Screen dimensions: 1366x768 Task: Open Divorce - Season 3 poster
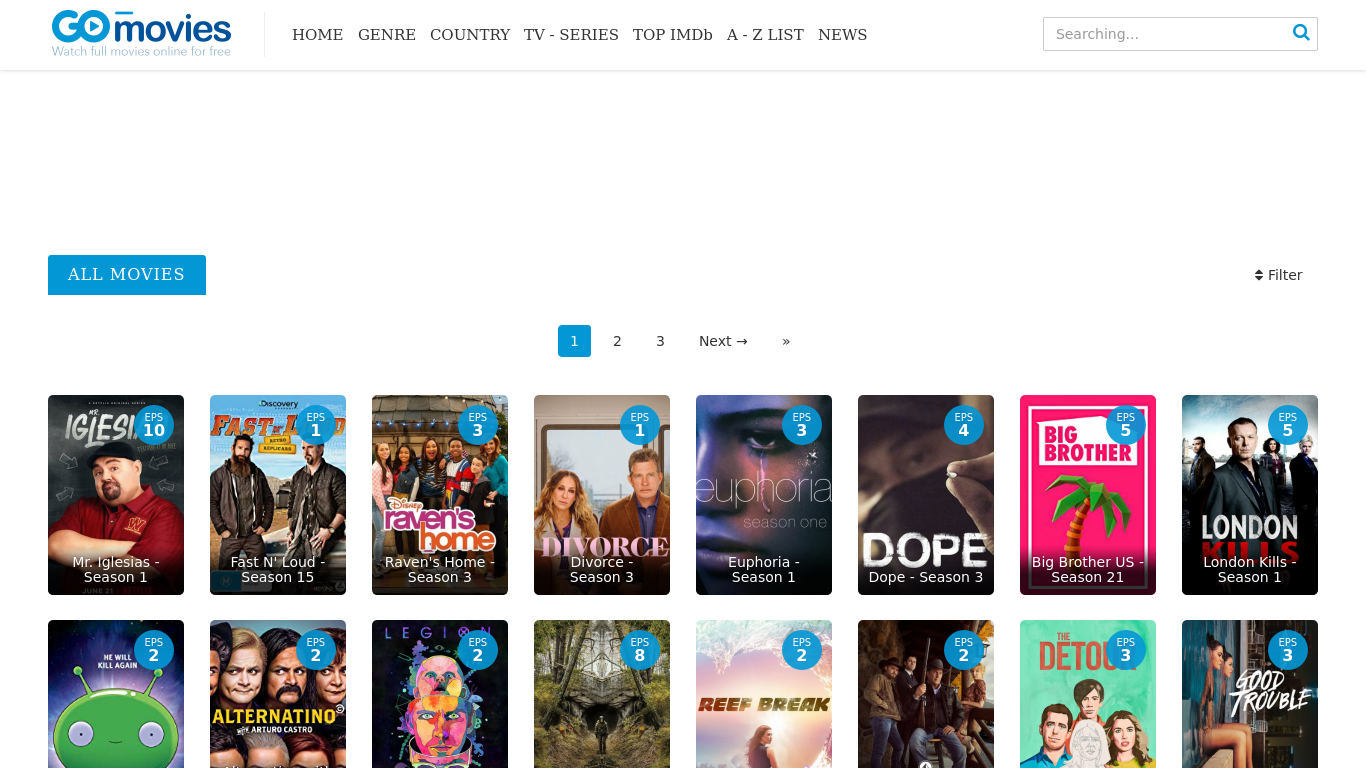[602, 495]
